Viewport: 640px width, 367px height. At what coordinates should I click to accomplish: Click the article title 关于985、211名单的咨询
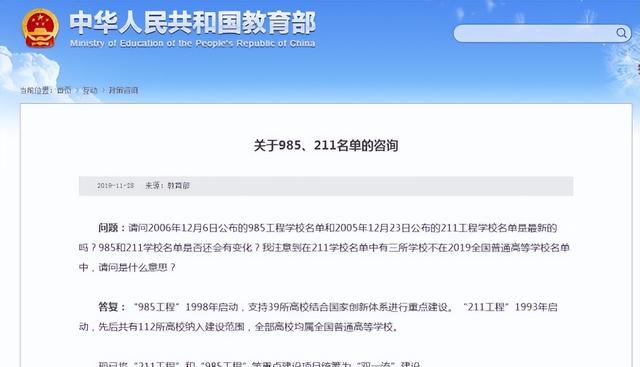pyautogui.click(x=326, y=145)
